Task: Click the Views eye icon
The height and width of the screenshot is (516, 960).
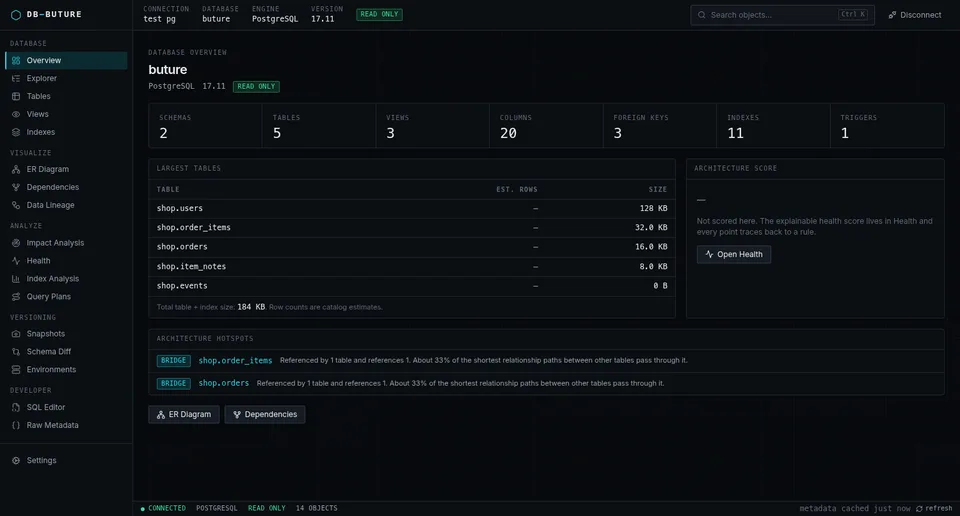Action: coord(16,114)
